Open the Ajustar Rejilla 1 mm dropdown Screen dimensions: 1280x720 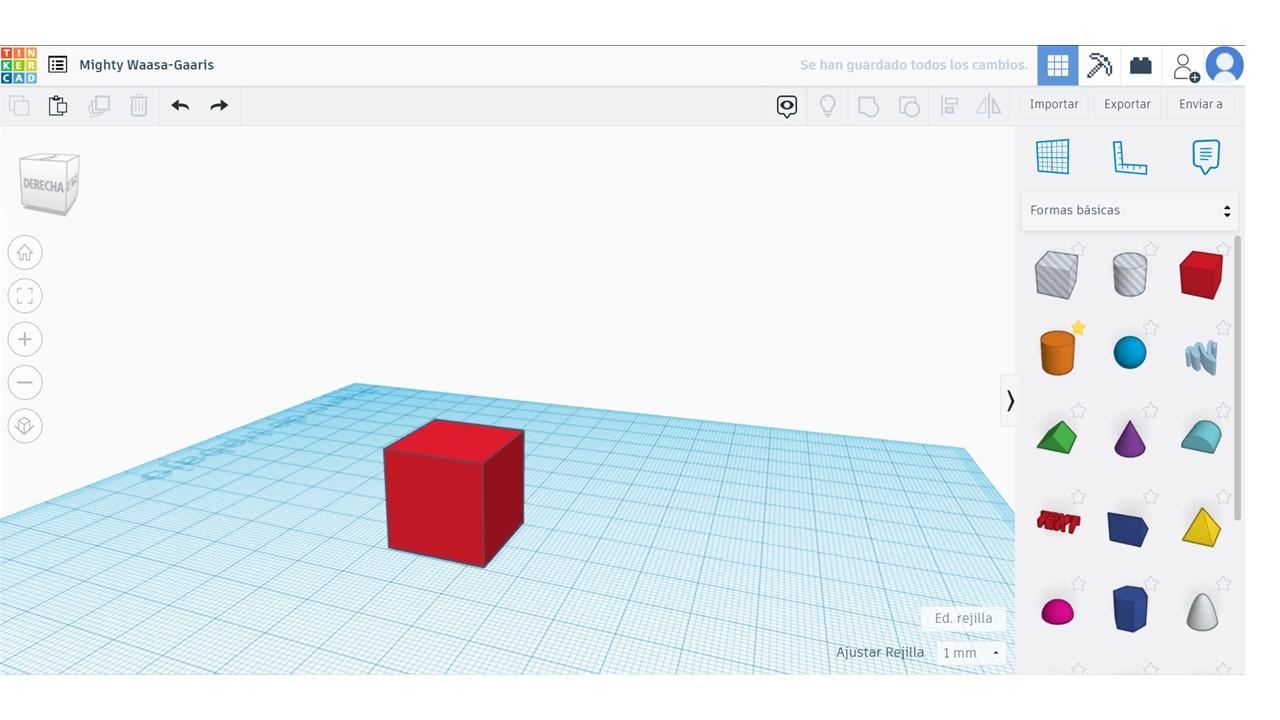tap(971, 653)
